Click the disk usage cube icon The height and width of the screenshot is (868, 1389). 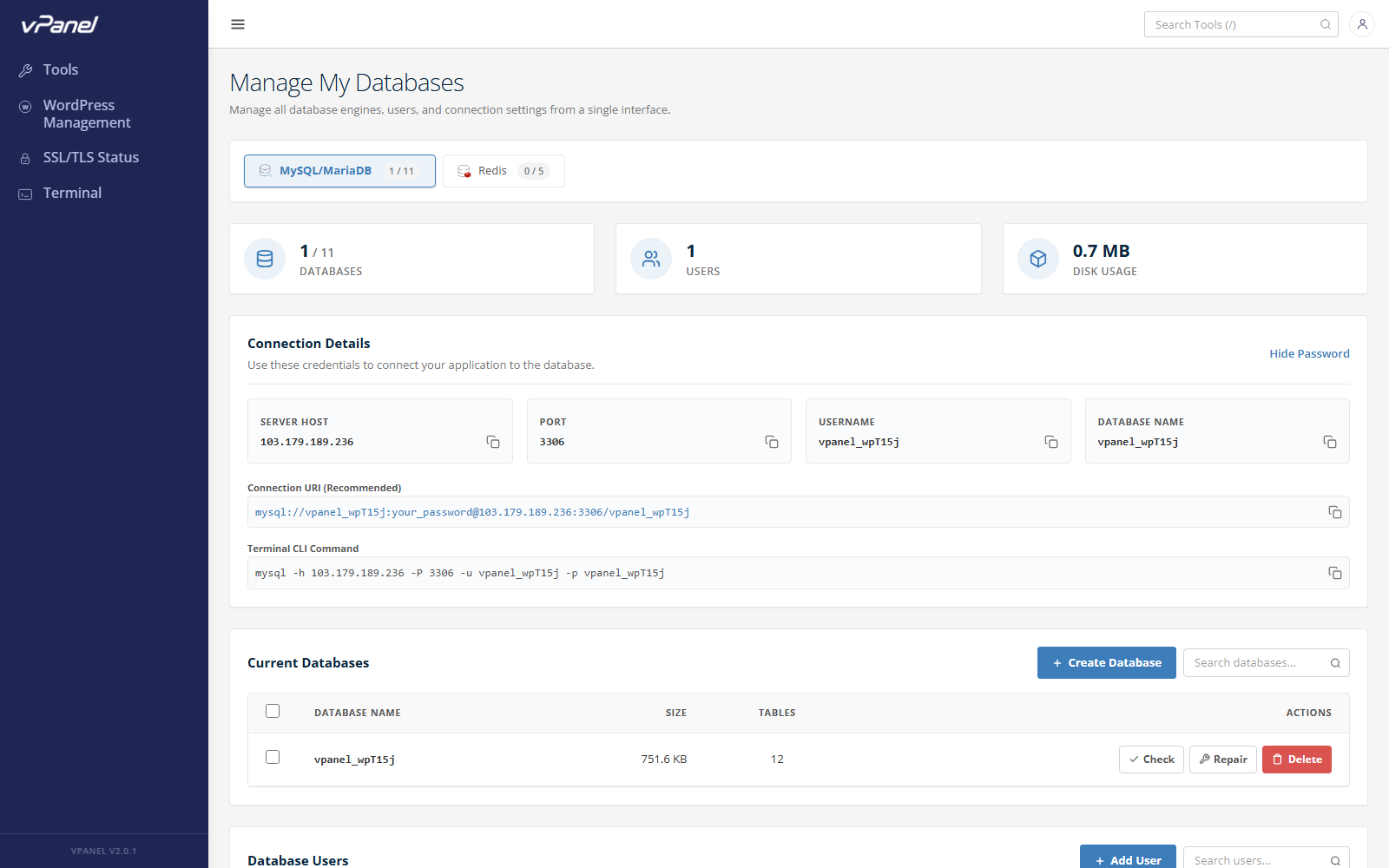point(1038,259)
